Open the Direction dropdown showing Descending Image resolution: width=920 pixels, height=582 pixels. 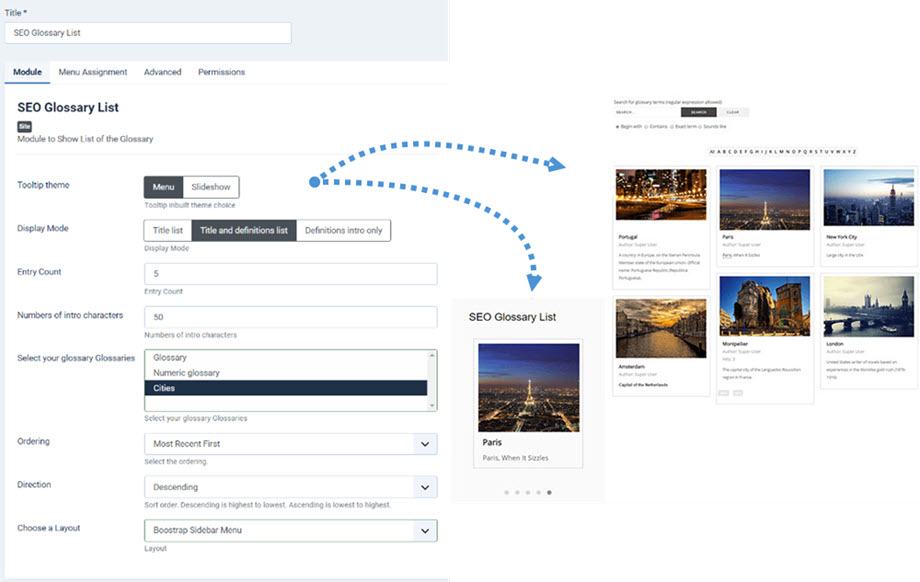coord(290,487)
